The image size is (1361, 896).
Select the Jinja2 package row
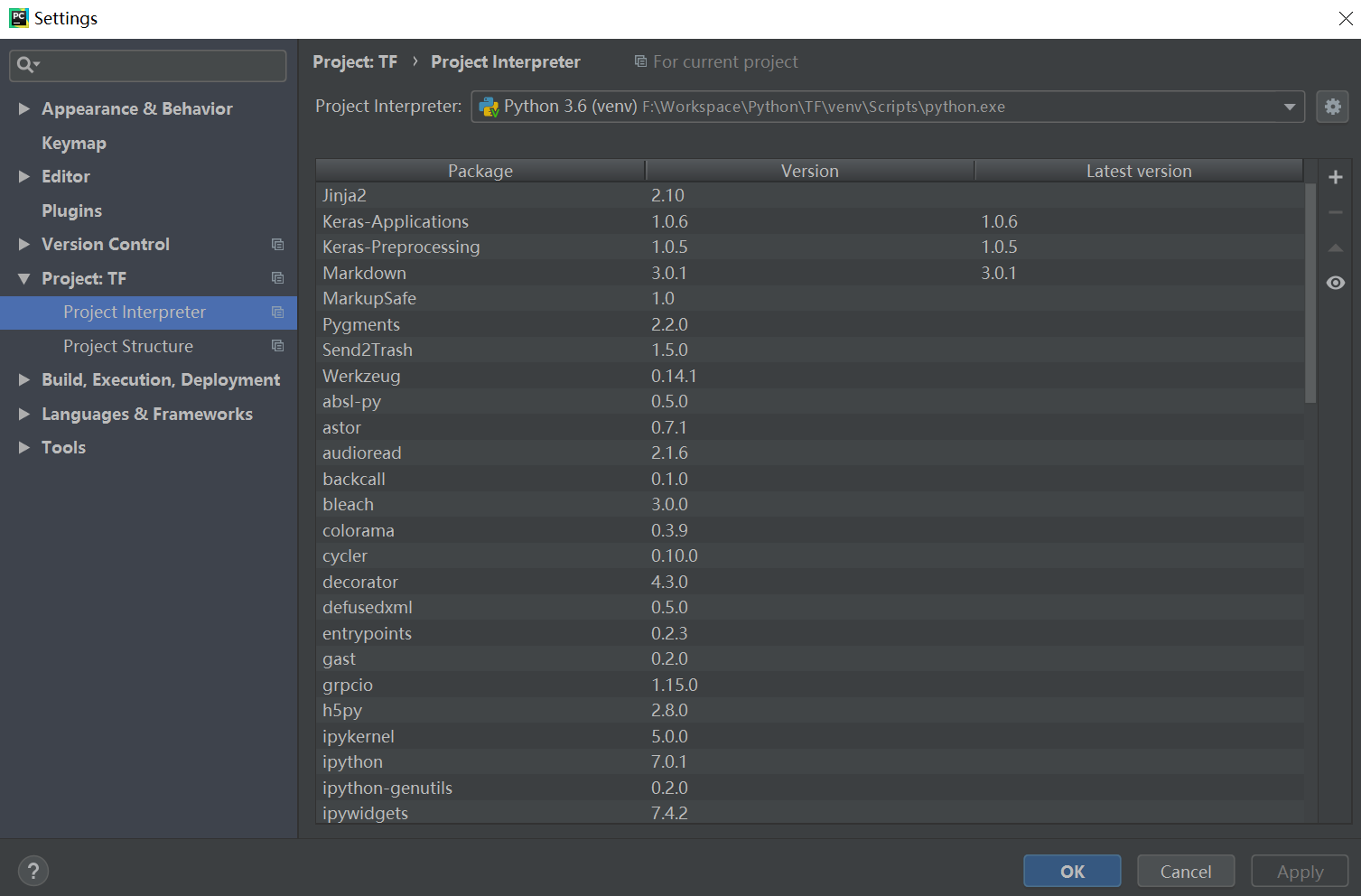[x=810, y=195]
